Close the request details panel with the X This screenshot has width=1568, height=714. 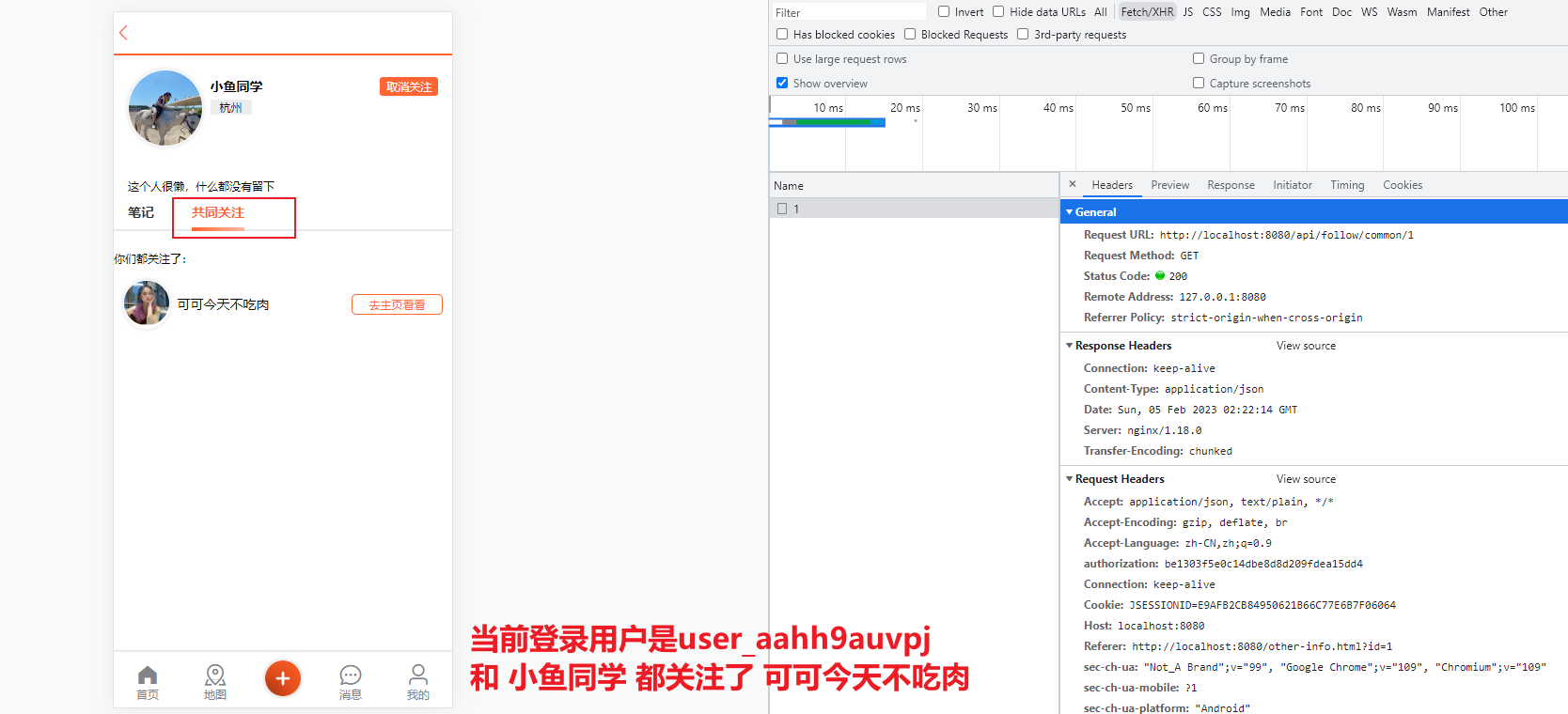[x=1073, y=184]
